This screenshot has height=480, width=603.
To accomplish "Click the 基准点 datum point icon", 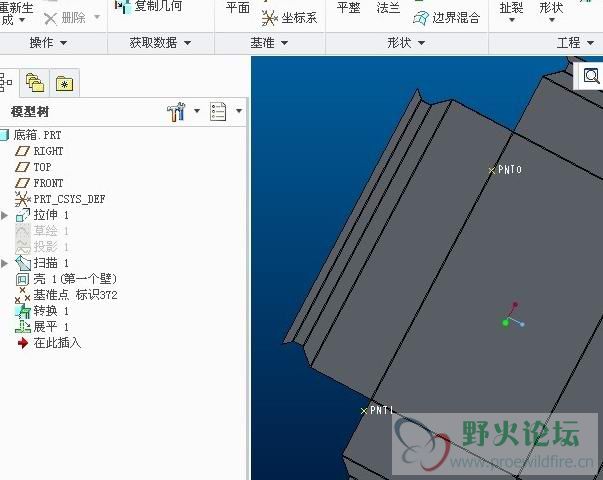I will click(x=22, y=295).
